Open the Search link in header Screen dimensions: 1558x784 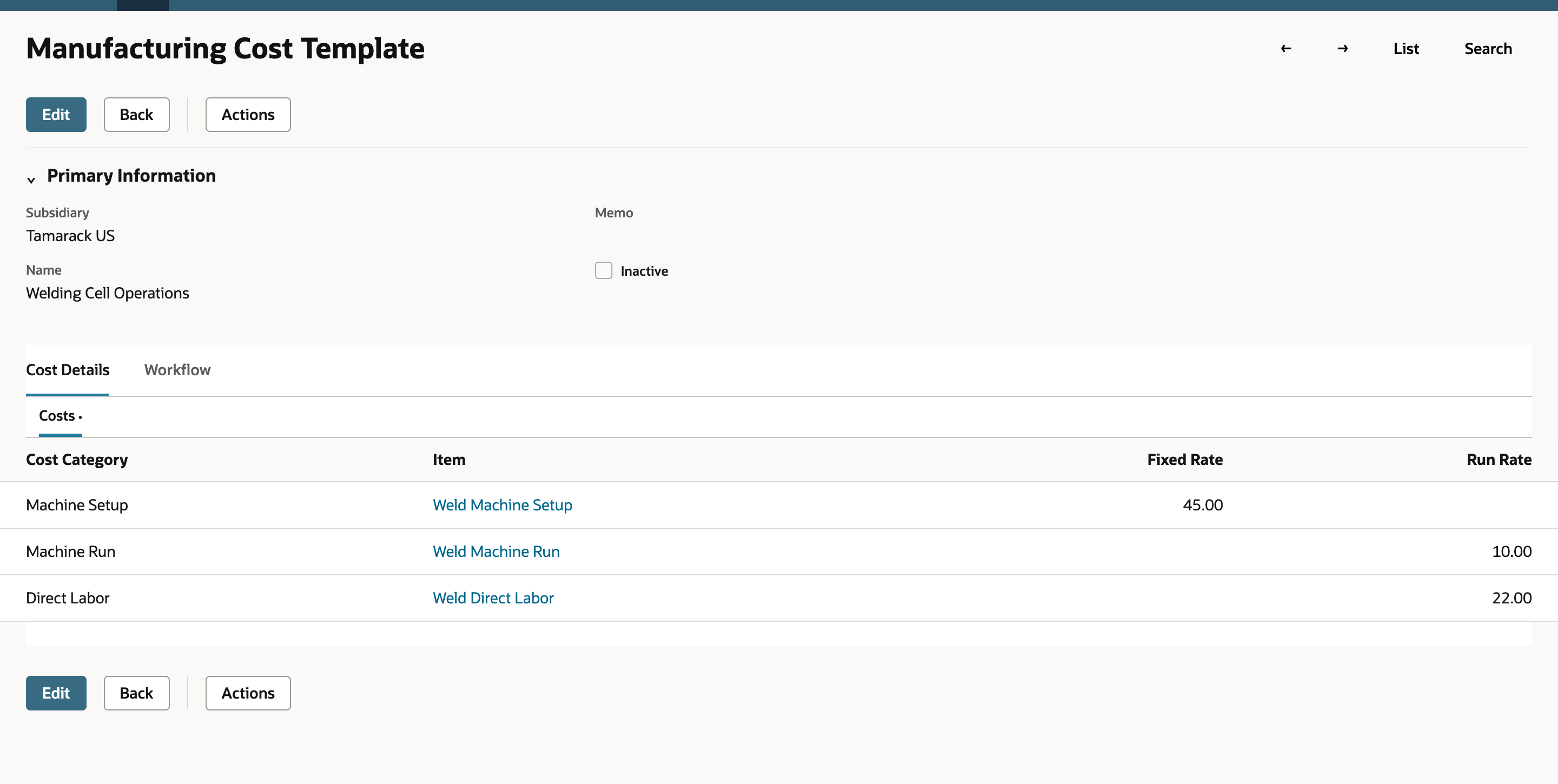click(1488, 48)
